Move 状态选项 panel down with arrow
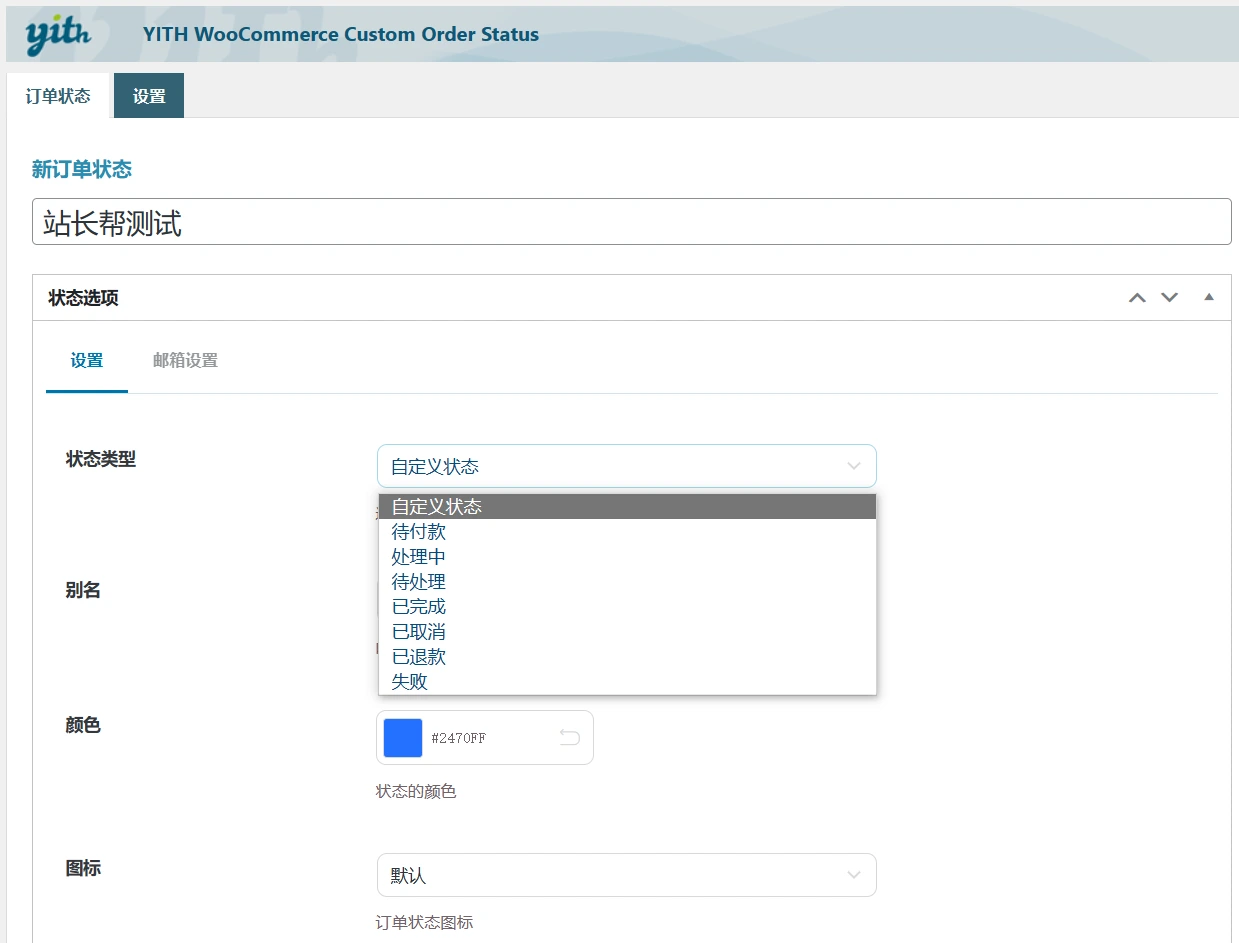The image size is (1239, 943). (1169, 298)
